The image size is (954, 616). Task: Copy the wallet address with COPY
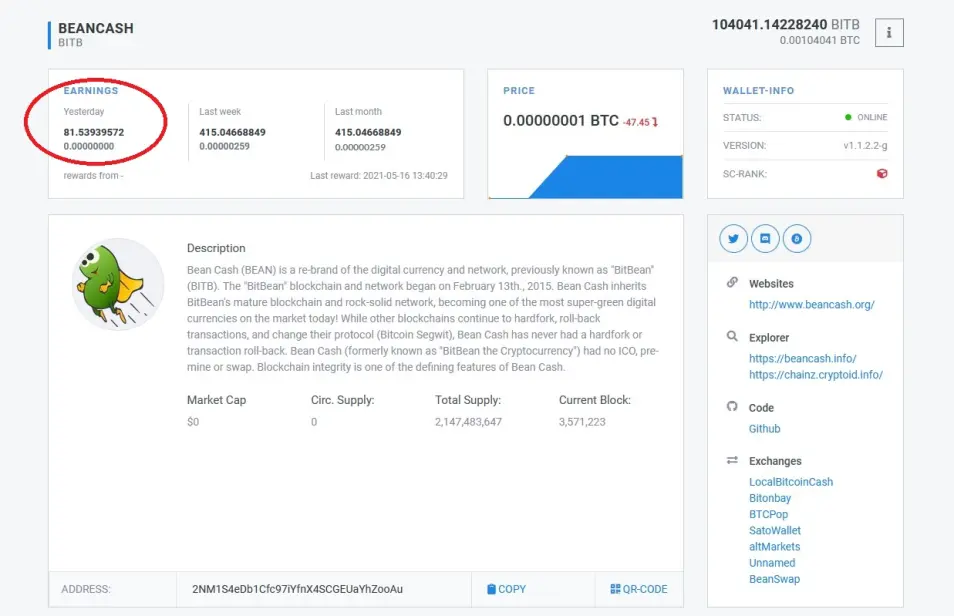click(506, 589)
